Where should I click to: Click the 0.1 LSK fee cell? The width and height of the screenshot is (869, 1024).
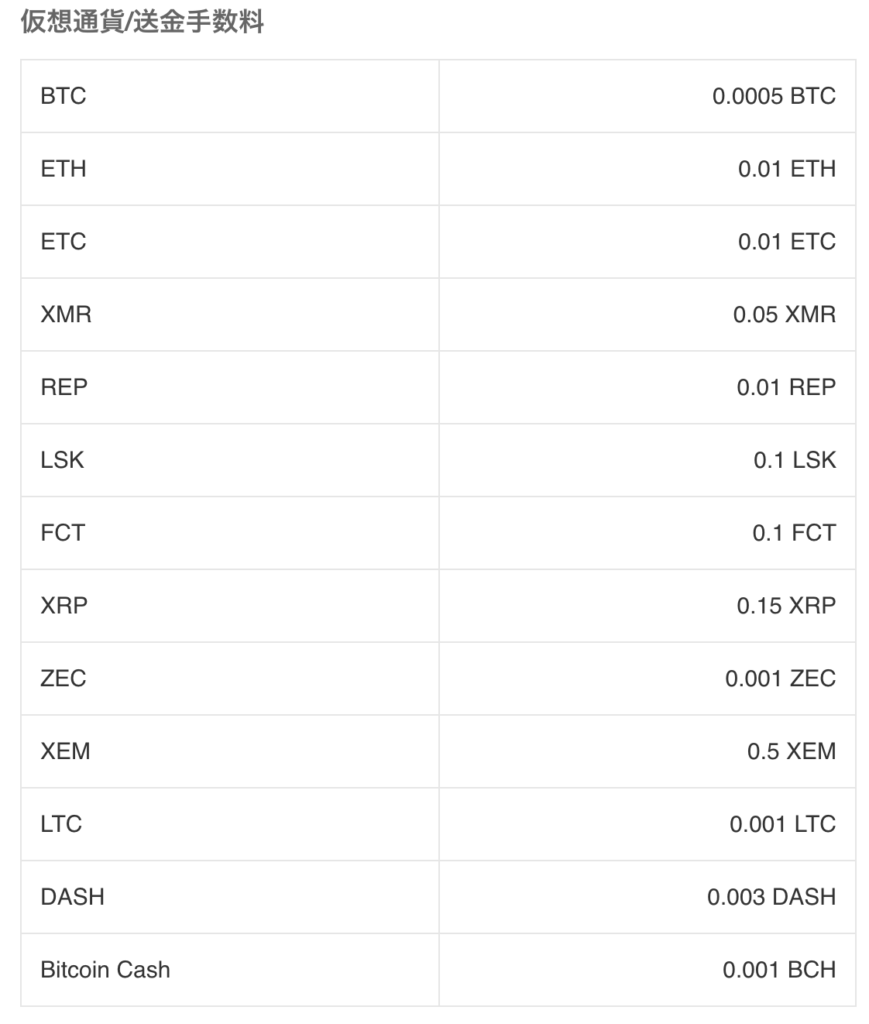[794, 460]
